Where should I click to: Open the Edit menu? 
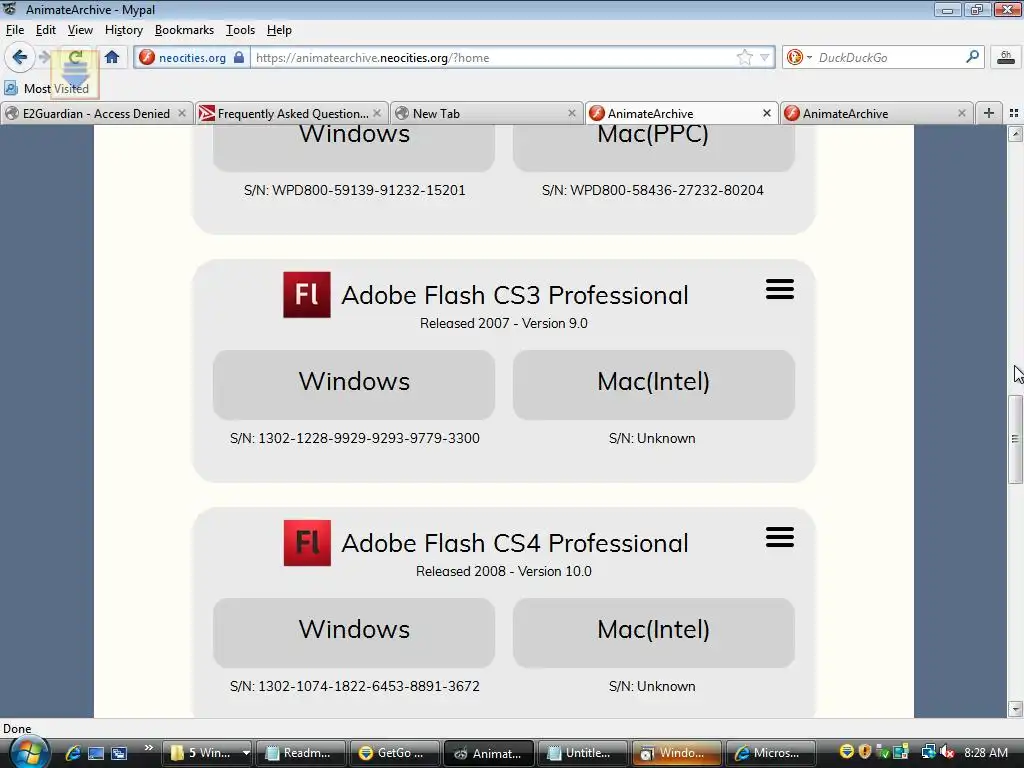click(x=46, y=30)
